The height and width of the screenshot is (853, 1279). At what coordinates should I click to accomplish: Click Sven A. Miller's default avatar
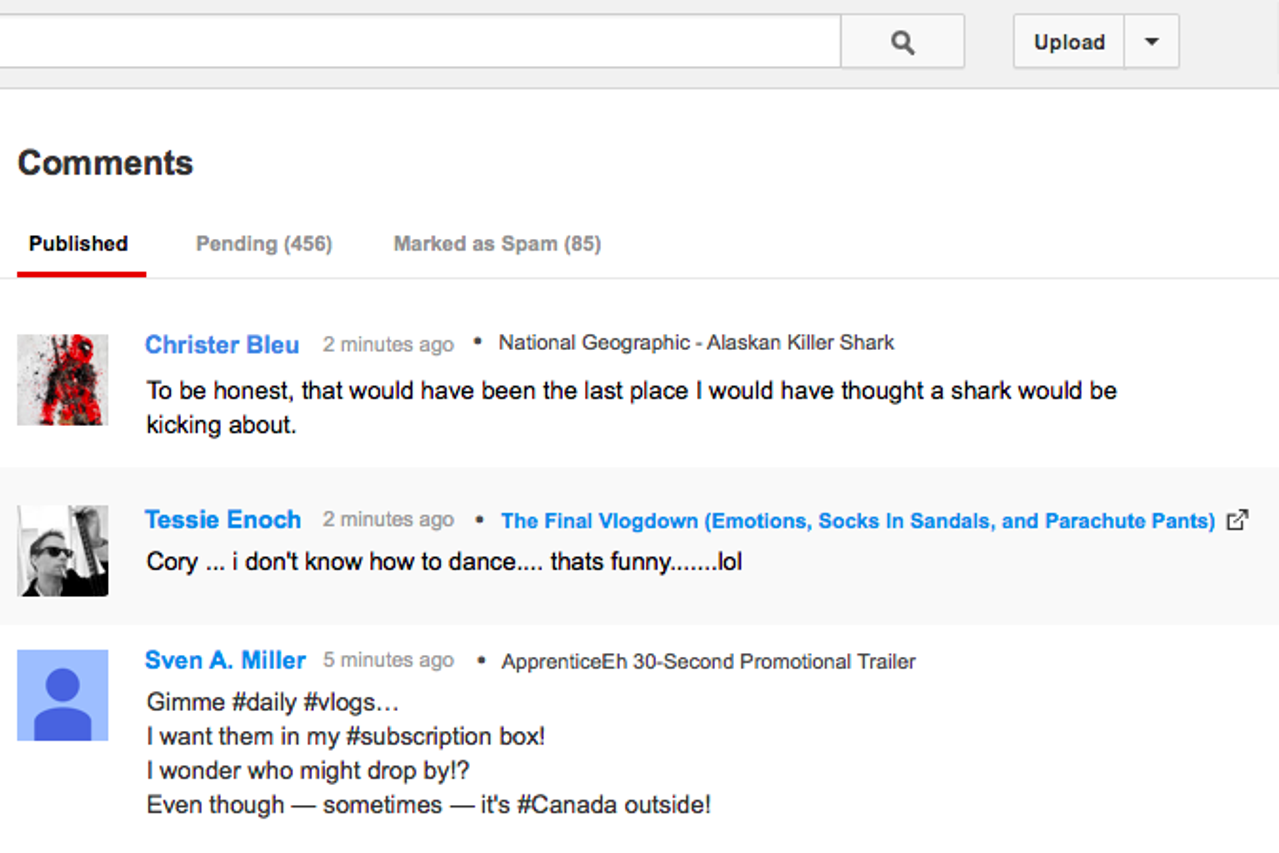[63, 695]
